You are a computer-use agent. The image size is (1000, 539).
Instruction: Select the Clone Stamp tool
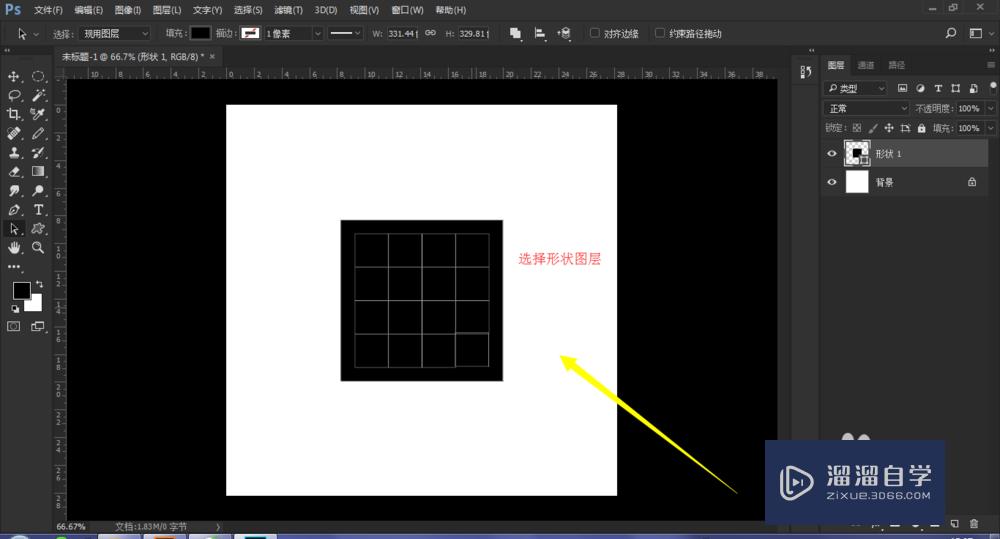click(x=13, y=152)
